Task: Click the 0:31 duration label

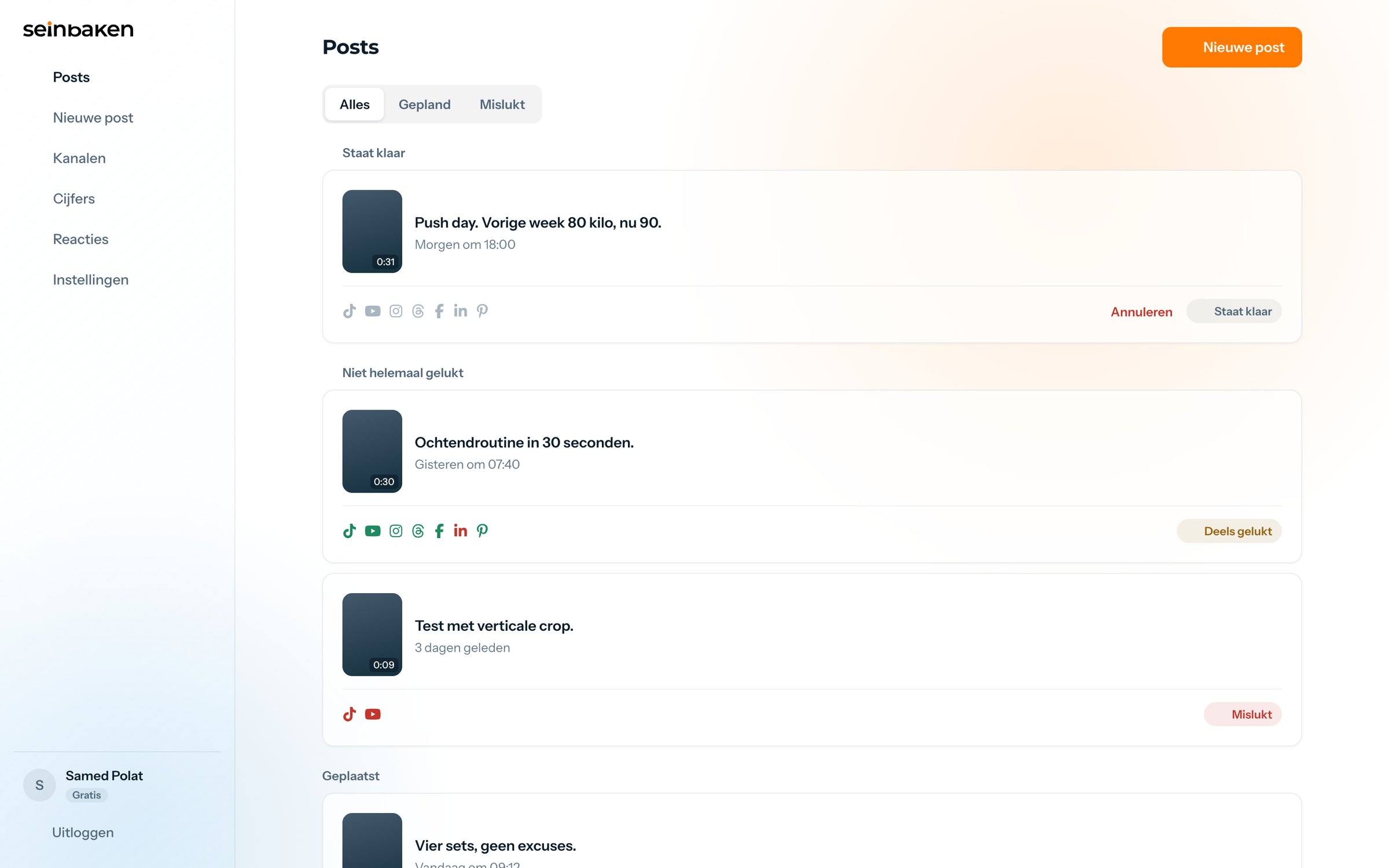Action: (x=385, y=262)
